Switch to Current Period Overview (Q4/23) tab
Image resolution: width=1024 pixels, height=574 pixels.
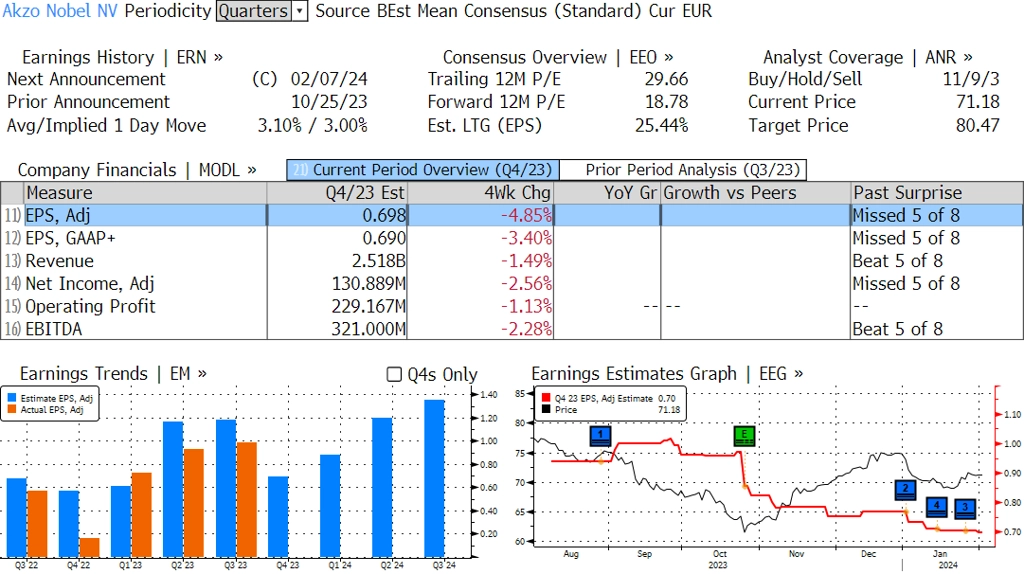(x=423, y=170)
